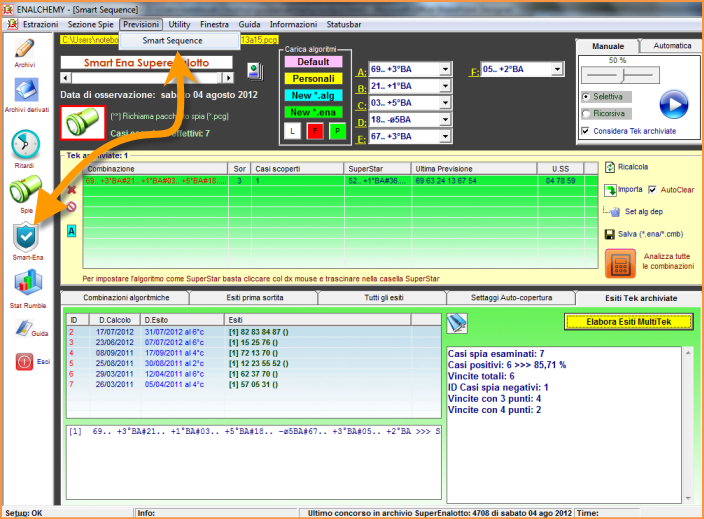Click the red-bordered flashlight spy package button
704x519 pixels.
[x=83, y=123]
